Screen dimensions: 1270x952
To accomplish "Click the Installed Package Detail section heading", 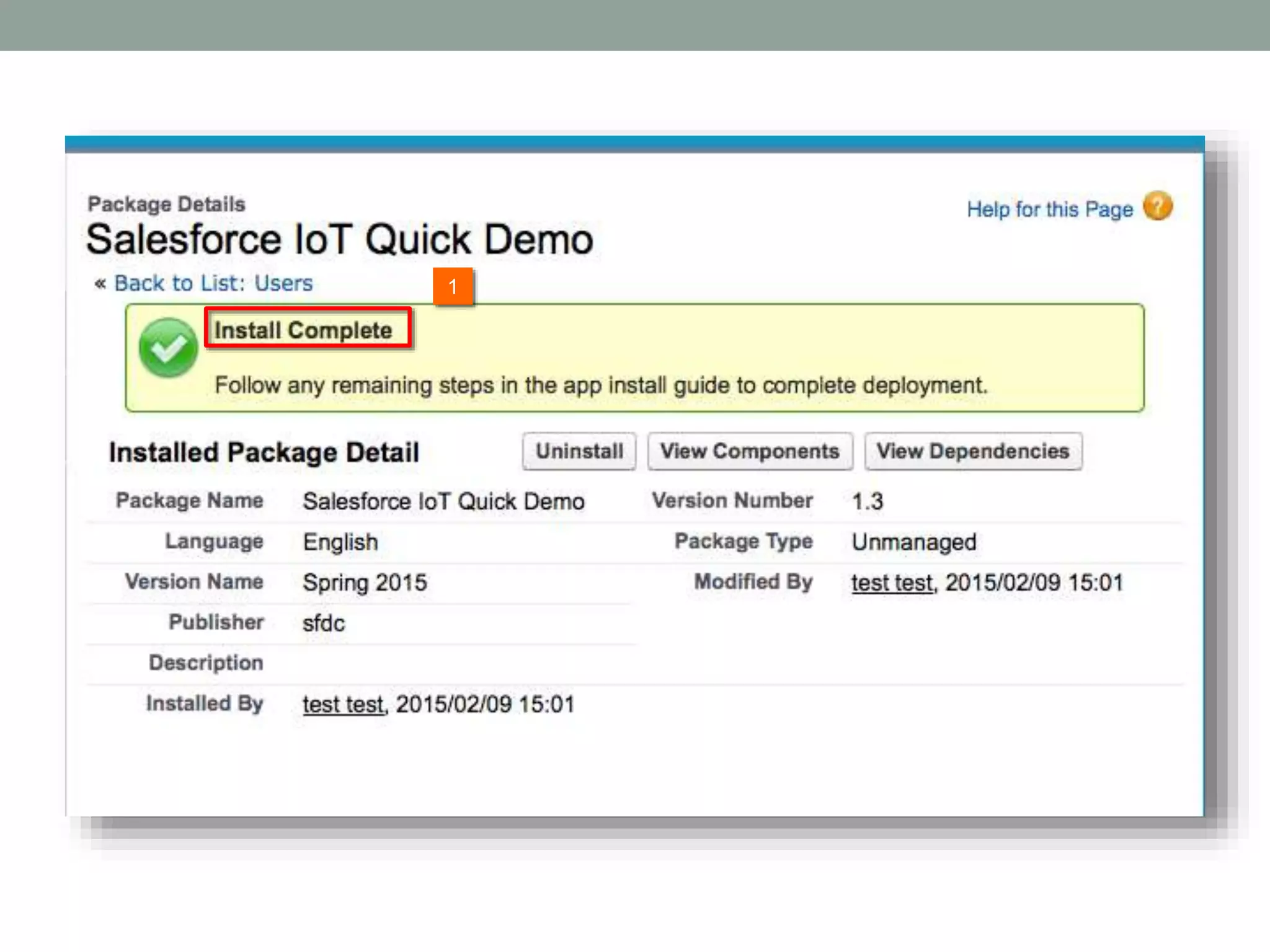I will (x=264, y=452).
